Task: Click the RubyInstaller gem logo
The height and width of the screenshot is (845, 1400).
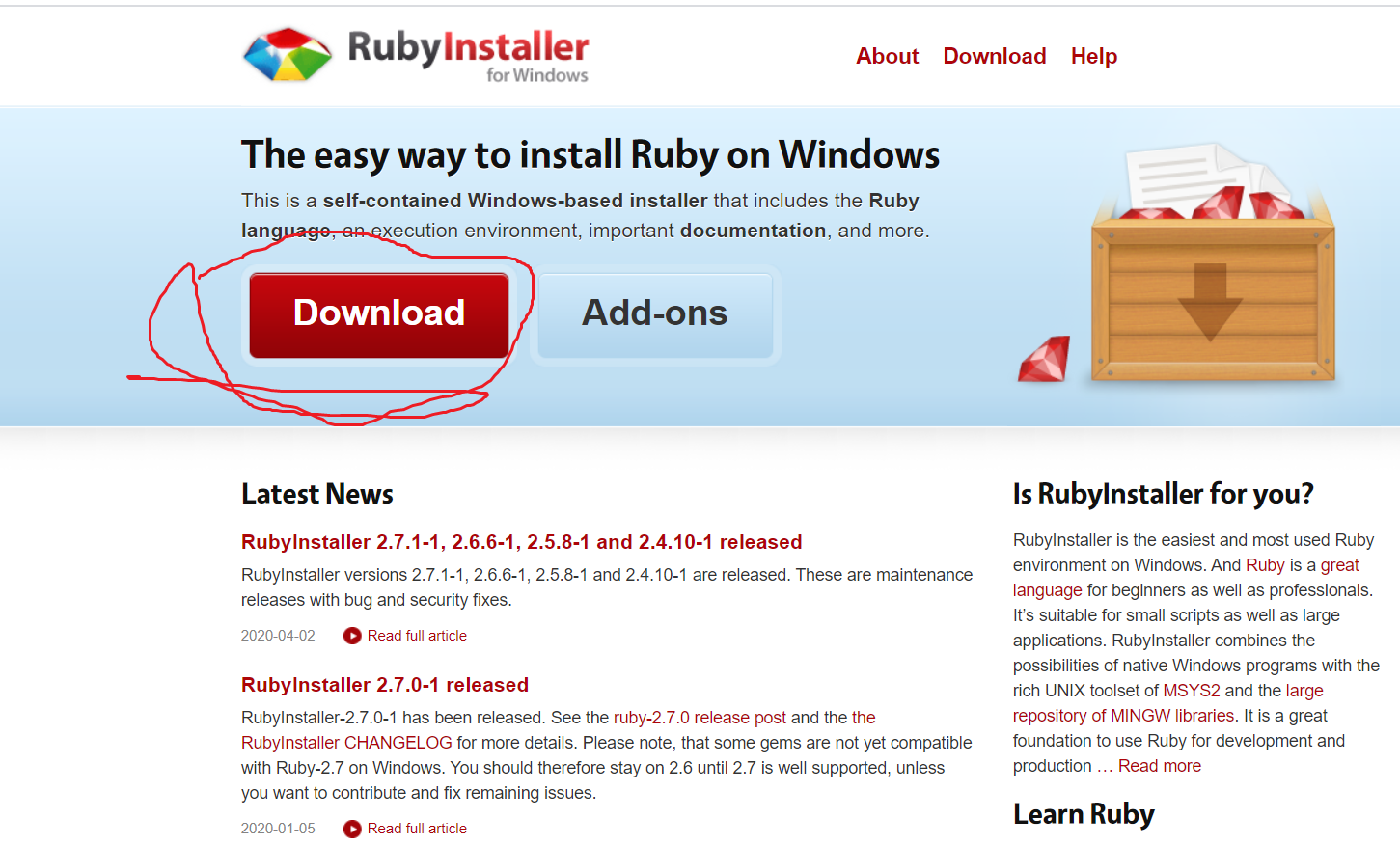Action: [x=288, y=54]
